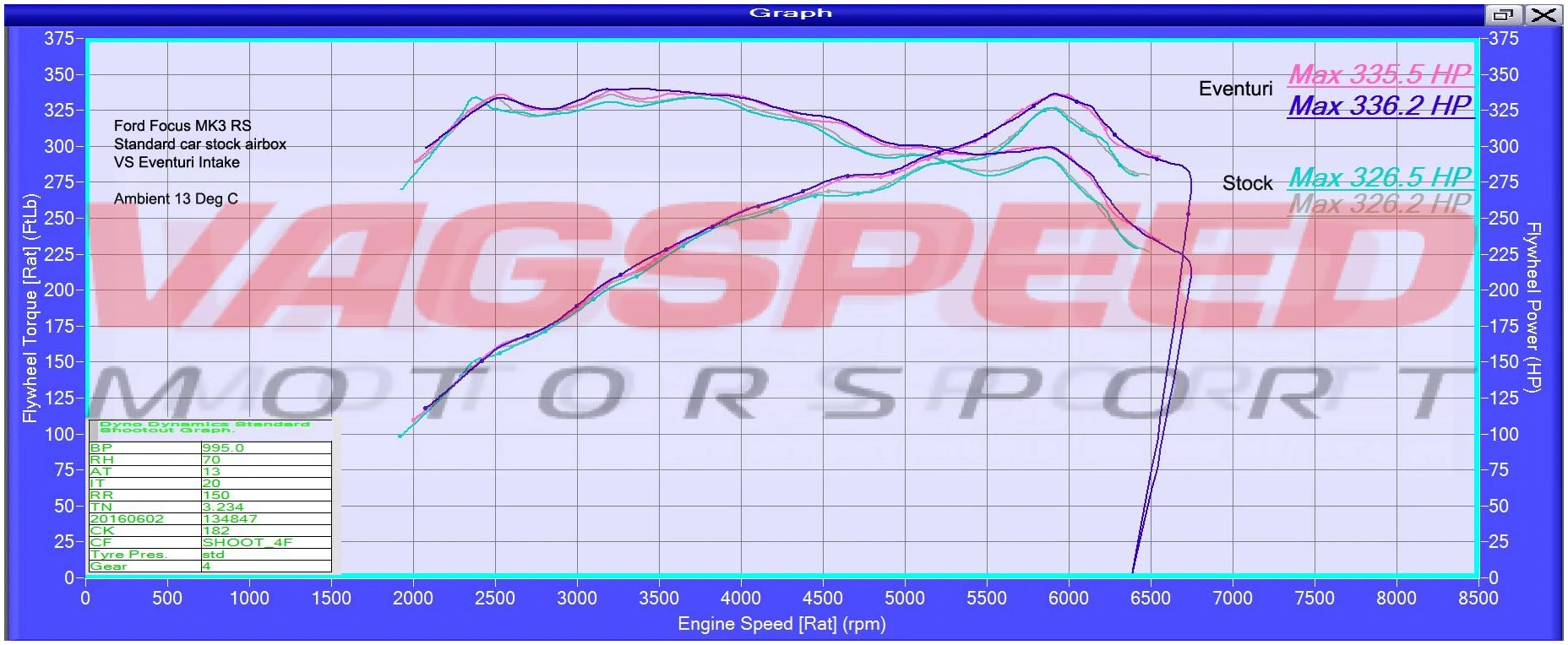Image resolution: width=1568 pixels, height=645 pixels.
Task: Select the pink "Max 335.5 HP" legend entry
Action: click(1380, 74)
